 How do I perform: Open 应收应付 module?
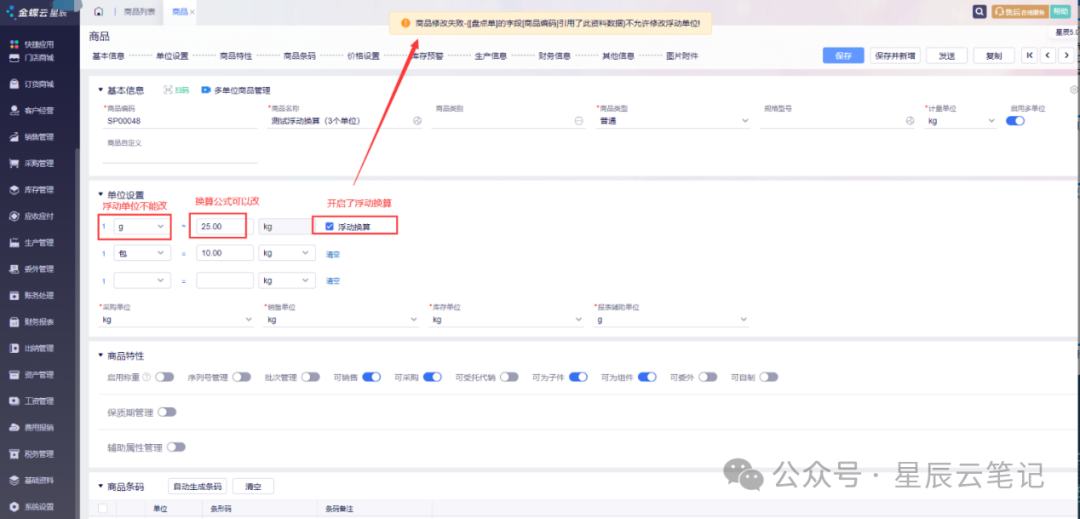[32, 216]
